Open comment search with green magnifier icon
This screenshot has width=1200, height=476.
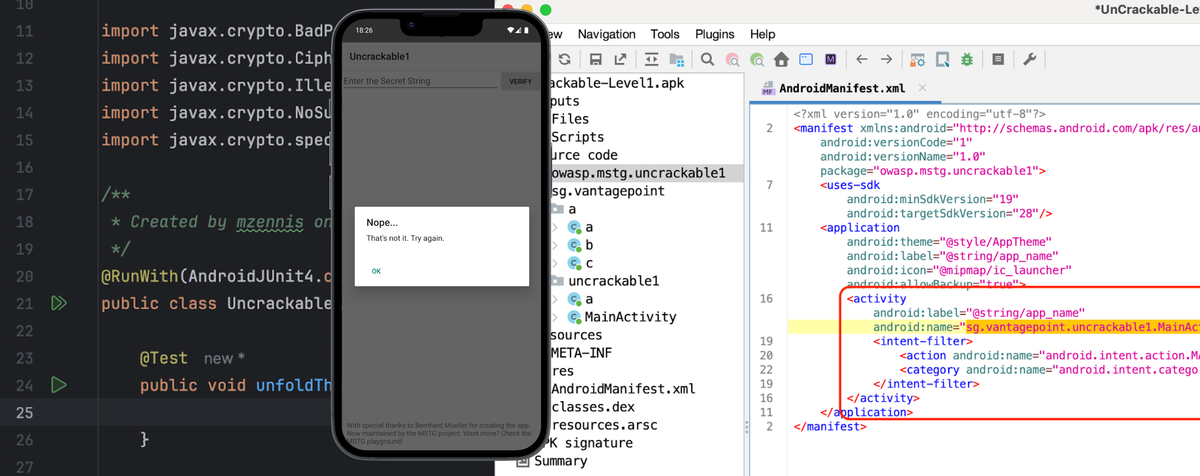tap(757, 60)
